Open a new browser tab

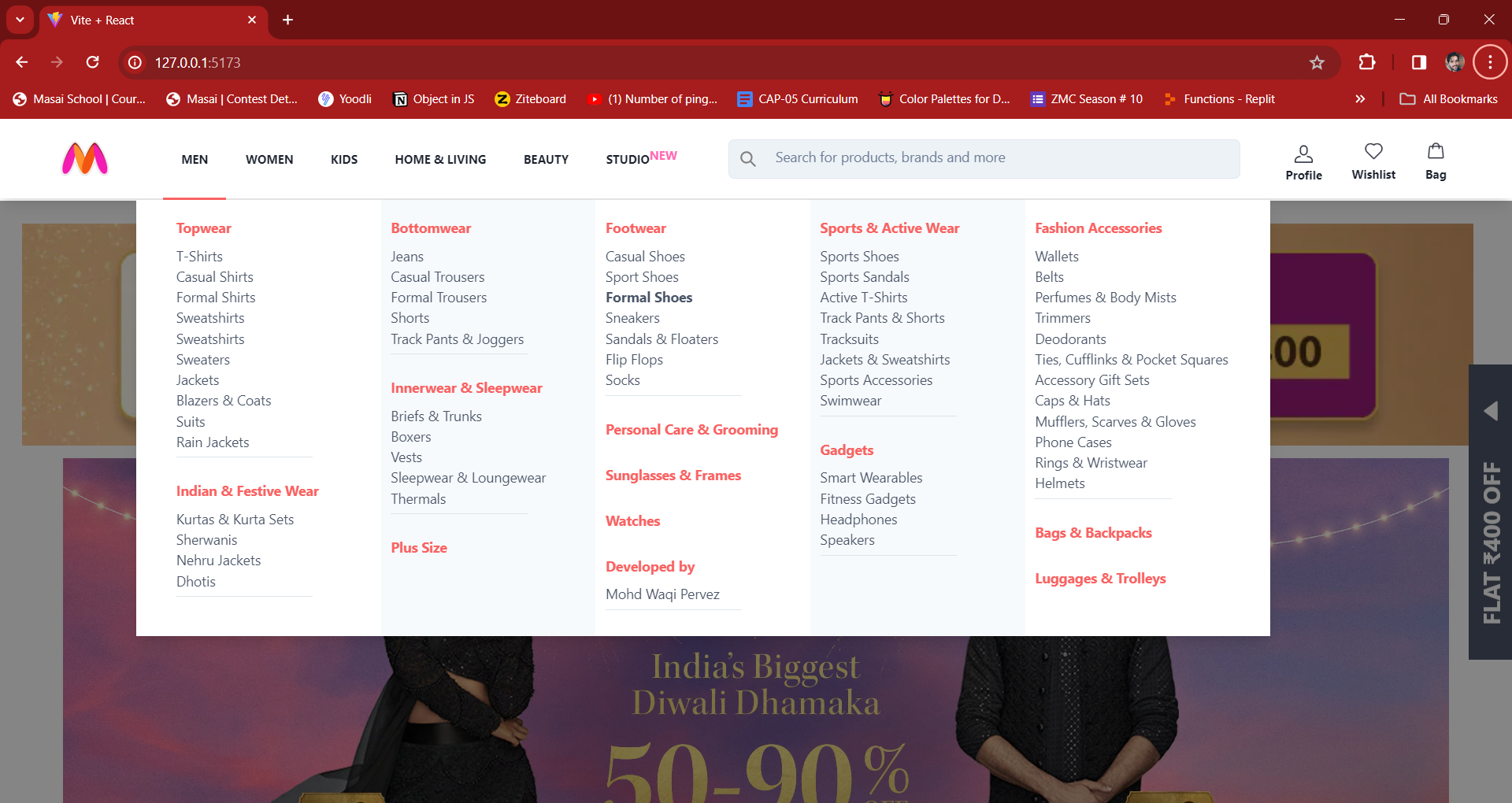click(x=288, y=20)
